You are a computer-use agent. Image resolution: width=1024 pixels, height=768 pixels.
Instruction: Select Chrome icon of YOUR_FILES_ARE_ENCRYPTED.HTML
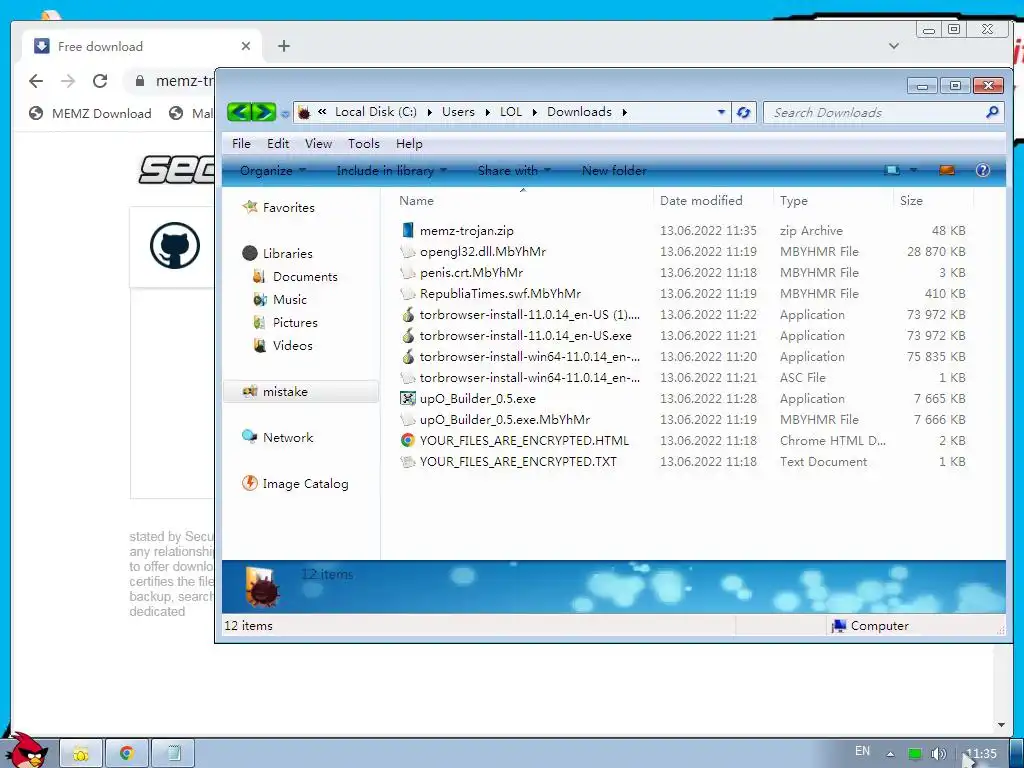tap(408, 440)
